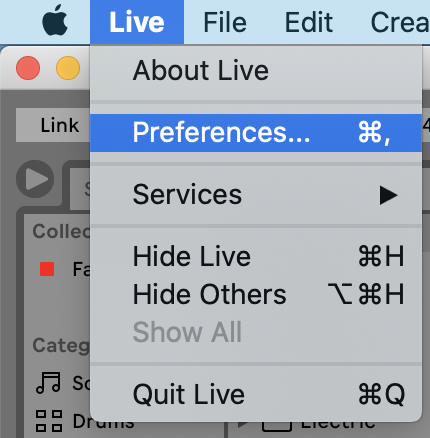
Task: Select the Electric folder icon
Action: (x=277, y=426)
